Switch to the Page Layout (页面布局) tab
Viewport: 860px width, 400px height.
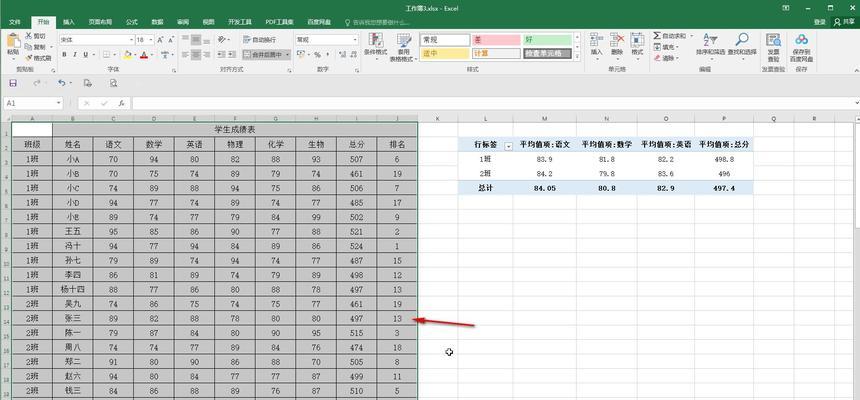tap(100, 22)
